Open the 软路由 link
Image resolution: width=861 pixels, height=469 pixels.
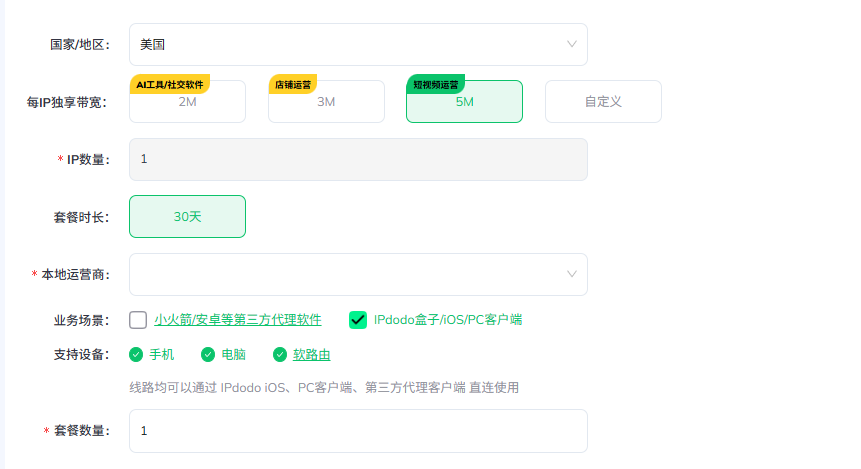(311, 355)
